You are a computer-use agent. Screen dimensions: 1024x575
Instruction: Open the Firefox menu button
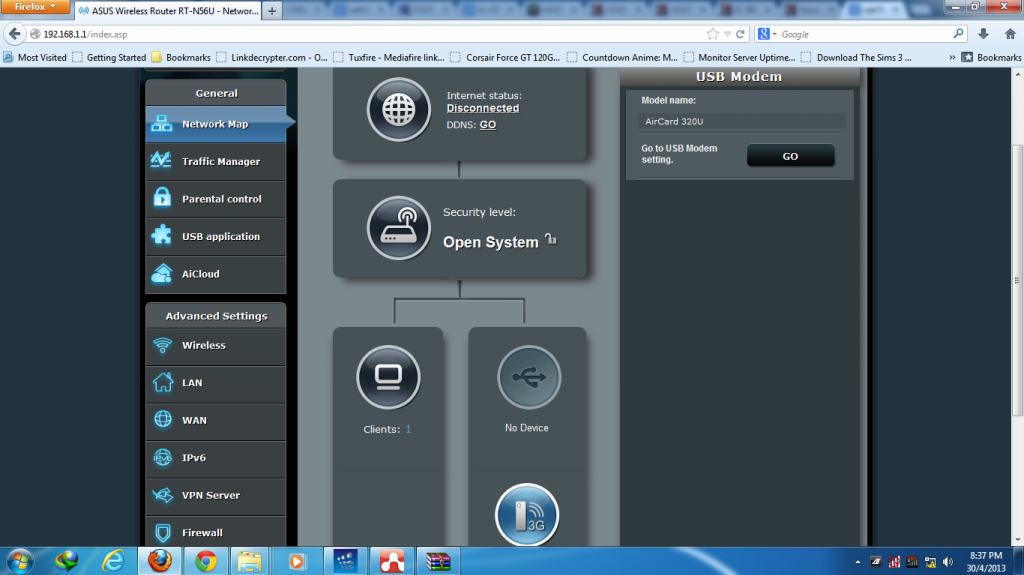coord(36,8)
